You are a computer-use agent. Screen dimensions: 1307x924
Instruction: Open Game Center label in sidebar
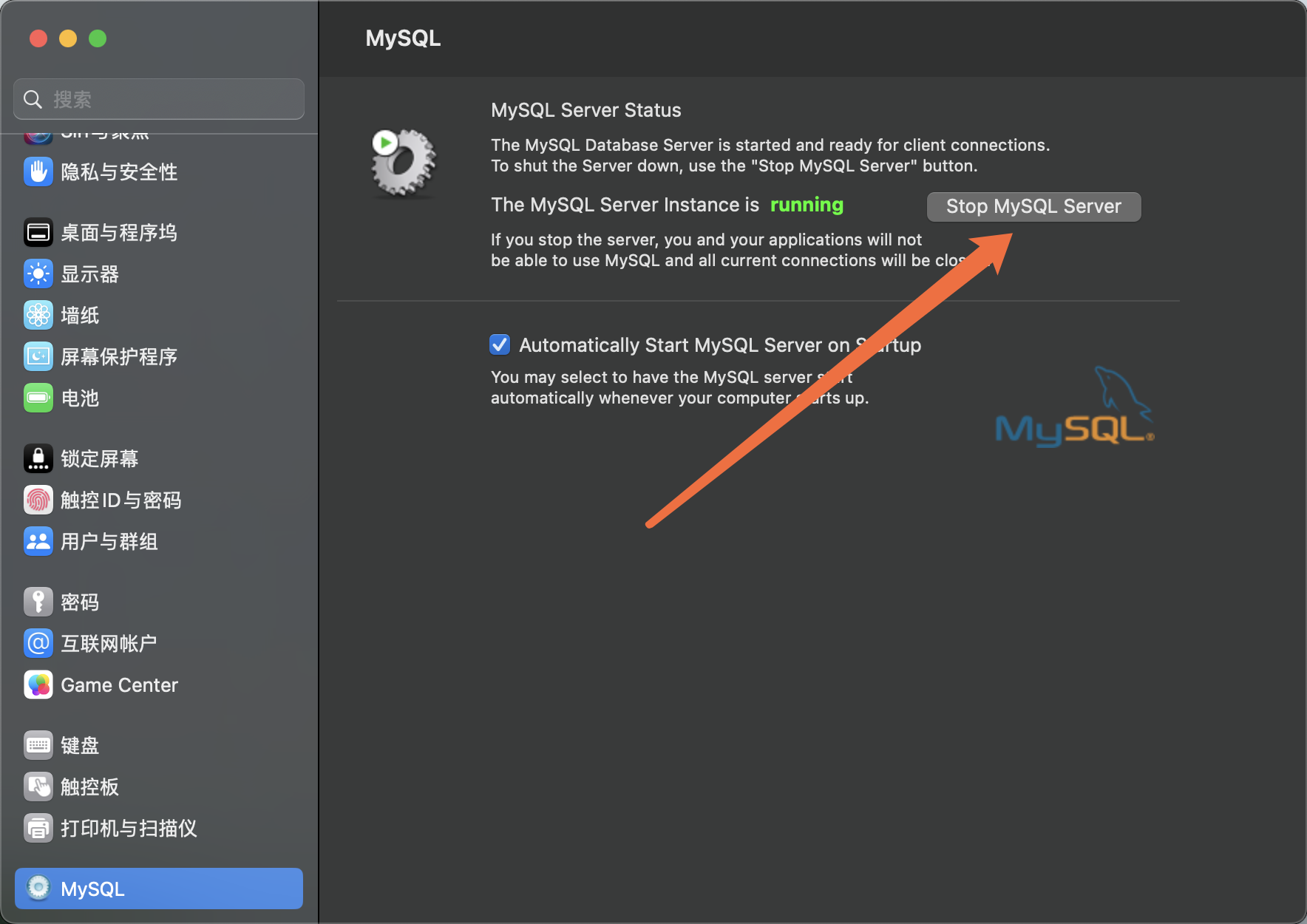coord(119,685)
